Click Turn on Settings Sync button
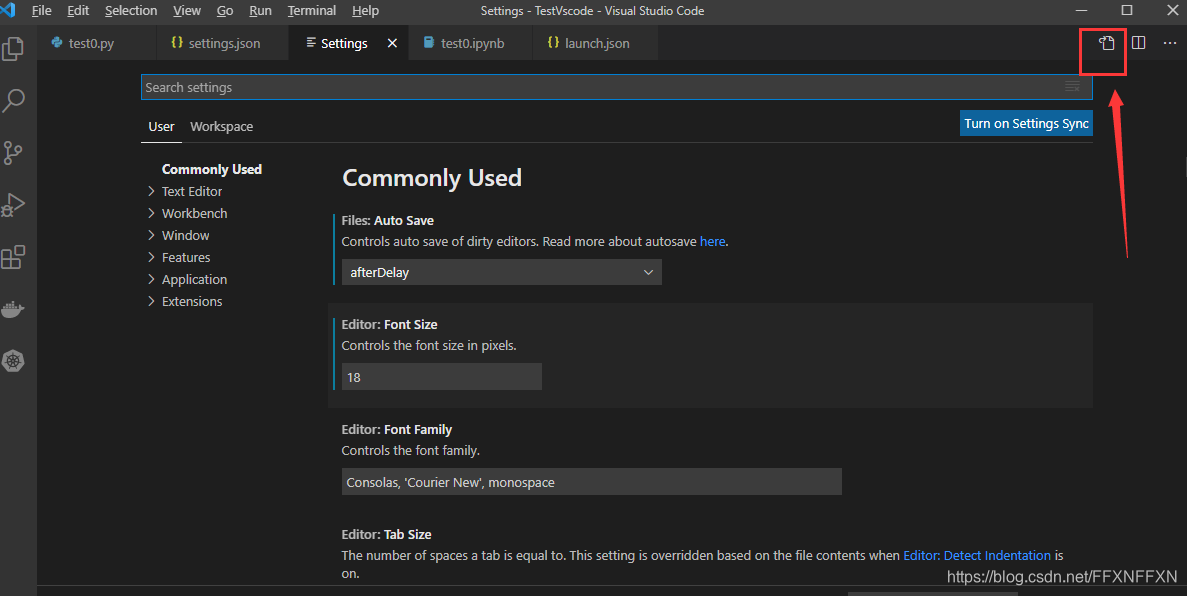This screenshot has width=1187, height=596. tap(1026, 123)
